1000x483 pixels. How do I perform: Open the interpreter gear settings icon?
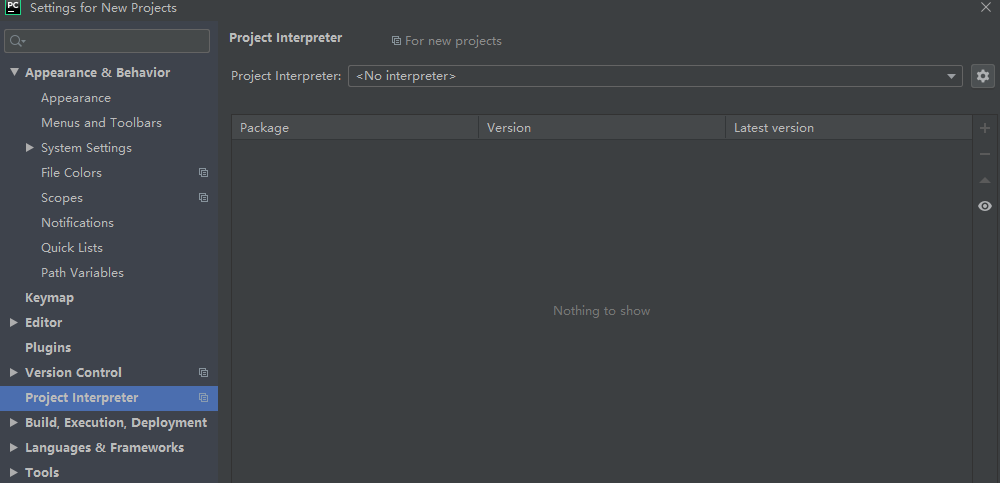[x=983, y=76]
